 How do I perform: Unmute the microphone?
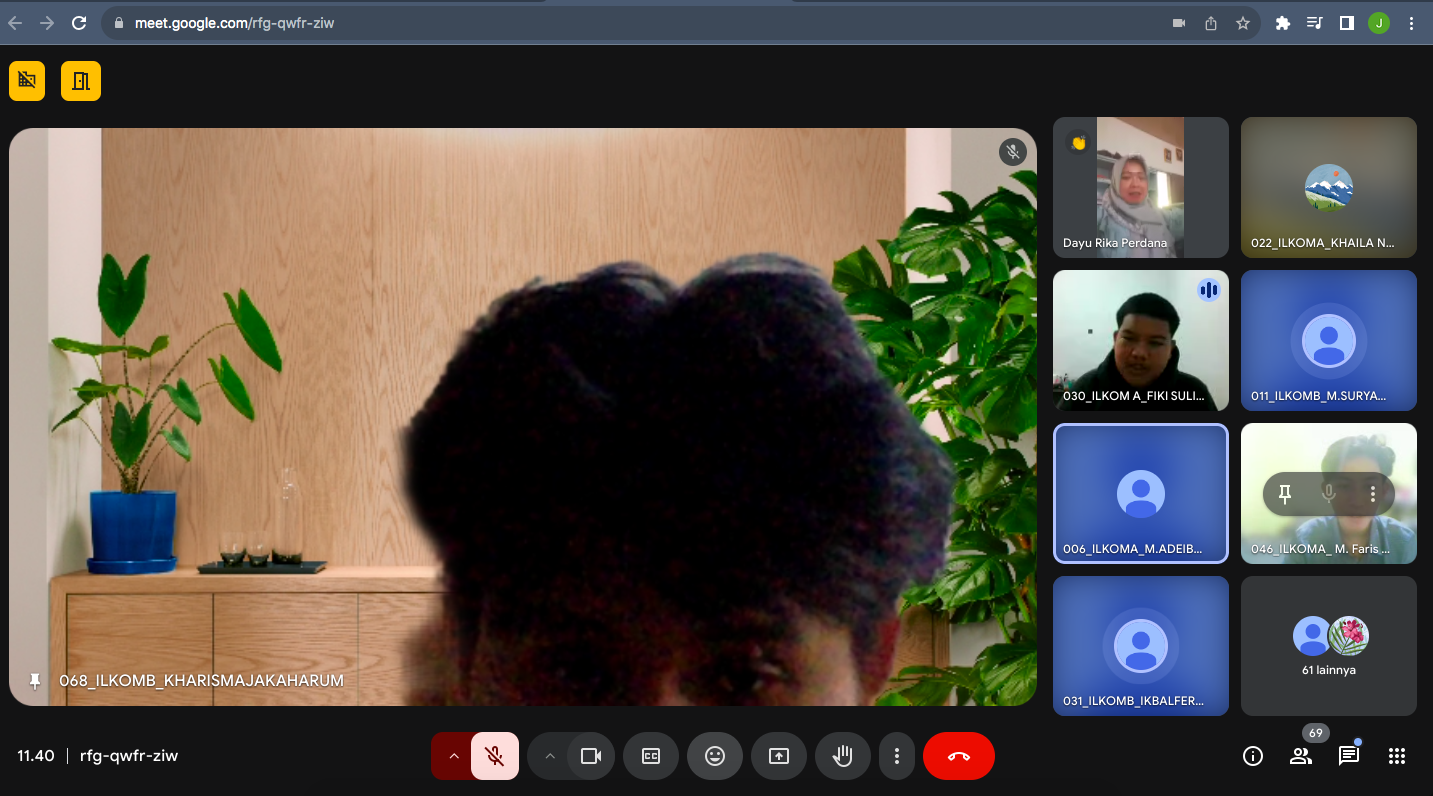(x=494, y=756)
